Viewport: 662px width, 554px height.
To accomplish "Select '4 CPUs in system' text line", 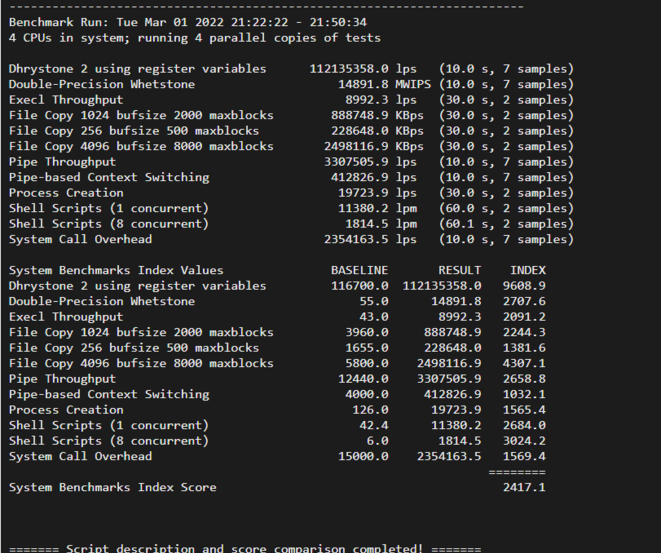I will click(195, 38).
